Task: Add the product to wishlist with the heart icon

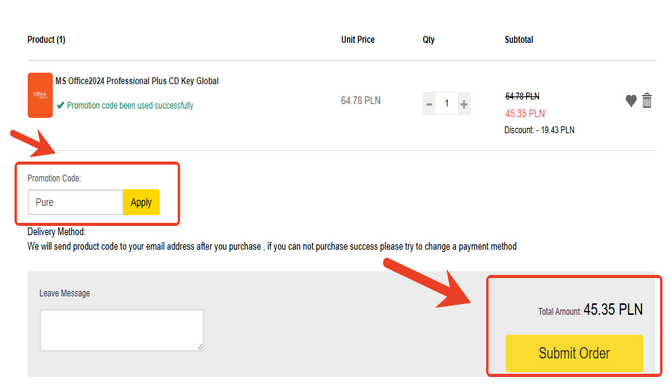Action: point(631,101)
